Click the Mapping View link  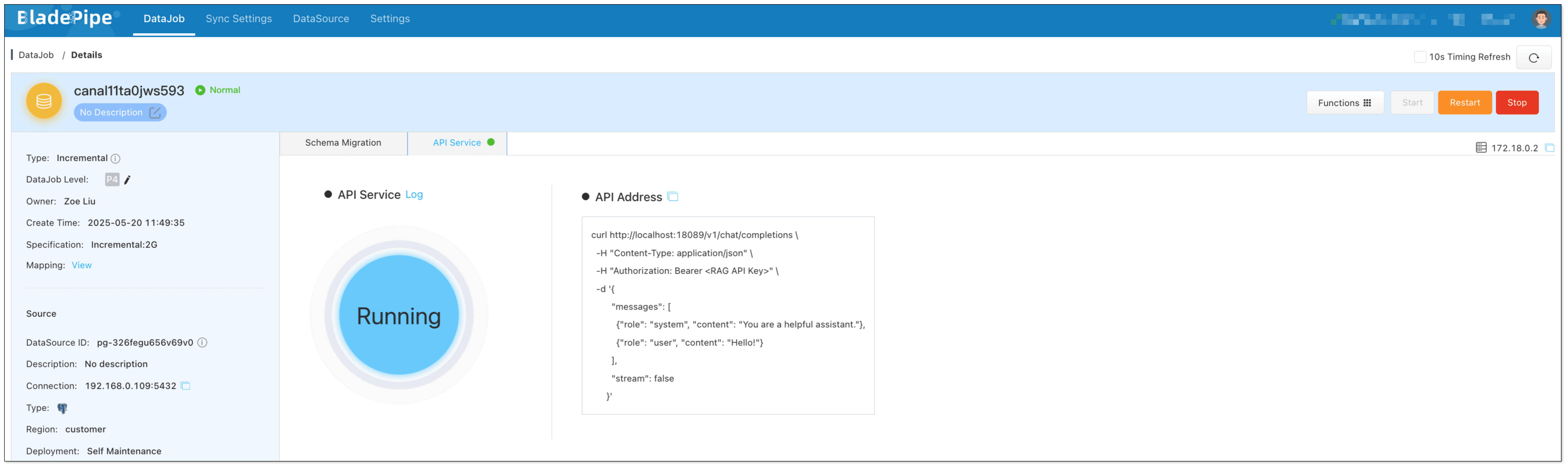tap(82, 265)
